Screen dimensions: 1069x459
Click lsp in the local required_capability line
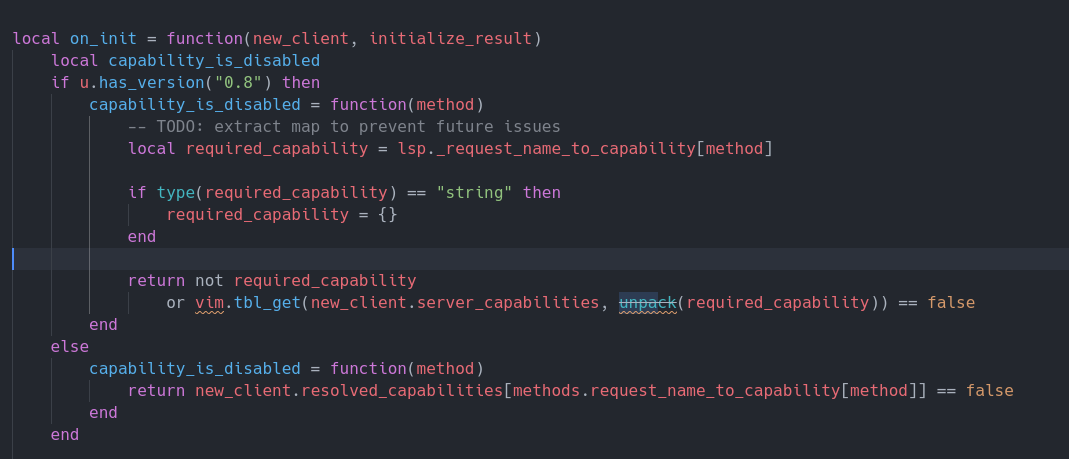411,148
